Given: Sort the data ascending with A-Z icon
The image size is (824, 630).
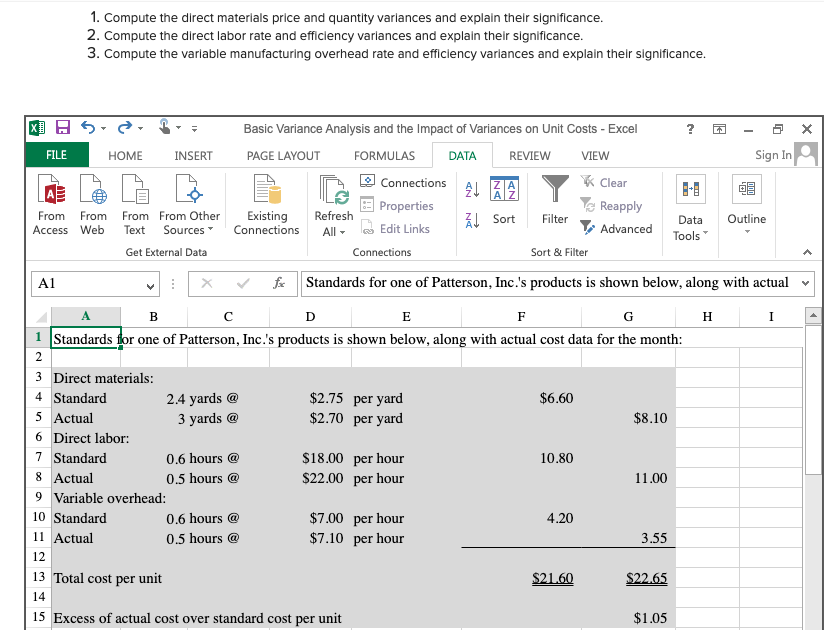Looking at the screenshot, I should (x=469, y=187).
